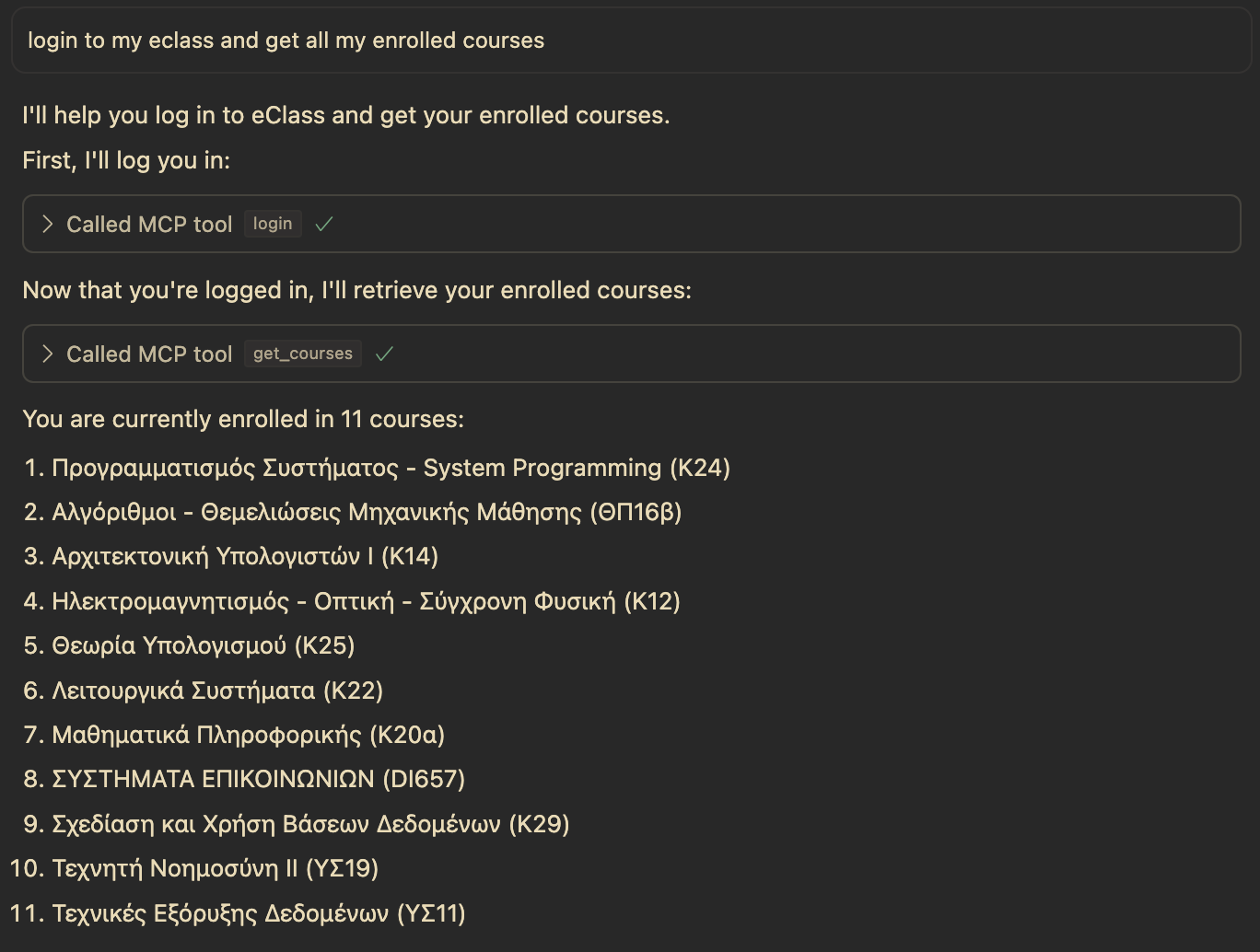
Task: Click the green checkmark next to login tool
Action: 323,223
